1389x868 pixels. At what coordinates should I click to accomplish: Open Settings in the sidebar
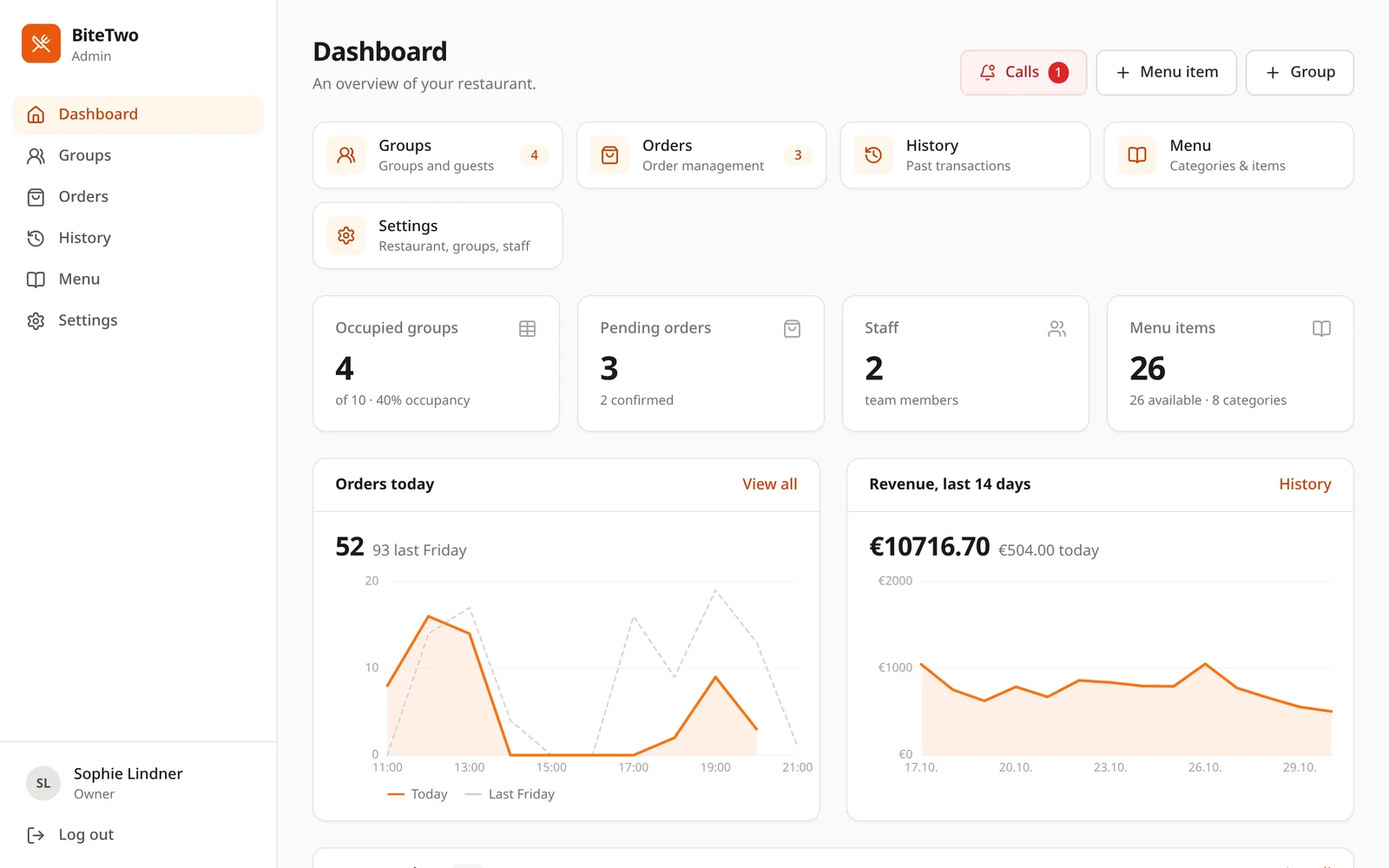tap(138, 320)
